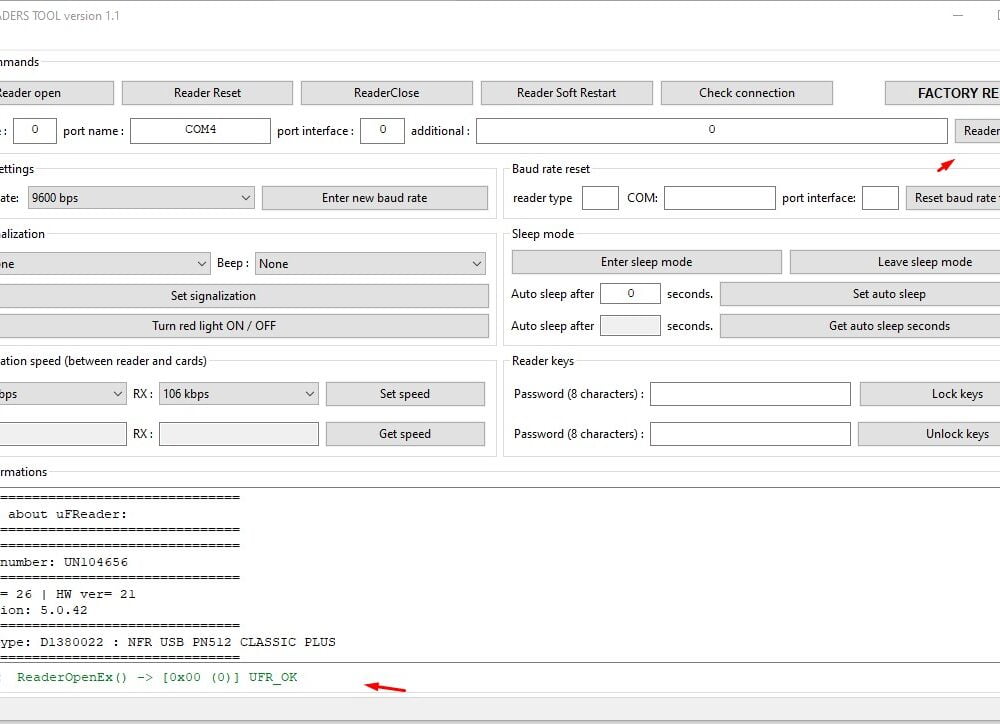Screen dimensions: 1000x724
Task: Click the ReaderClose button
Action: [386, 93]
